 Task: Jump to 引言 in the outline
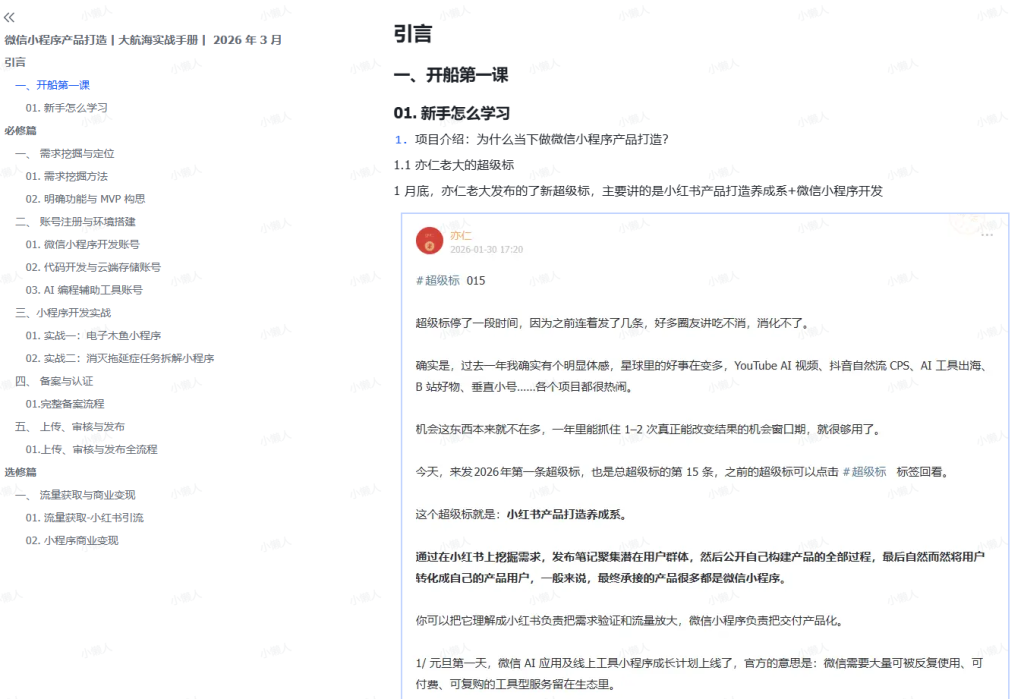click(15, 62)
